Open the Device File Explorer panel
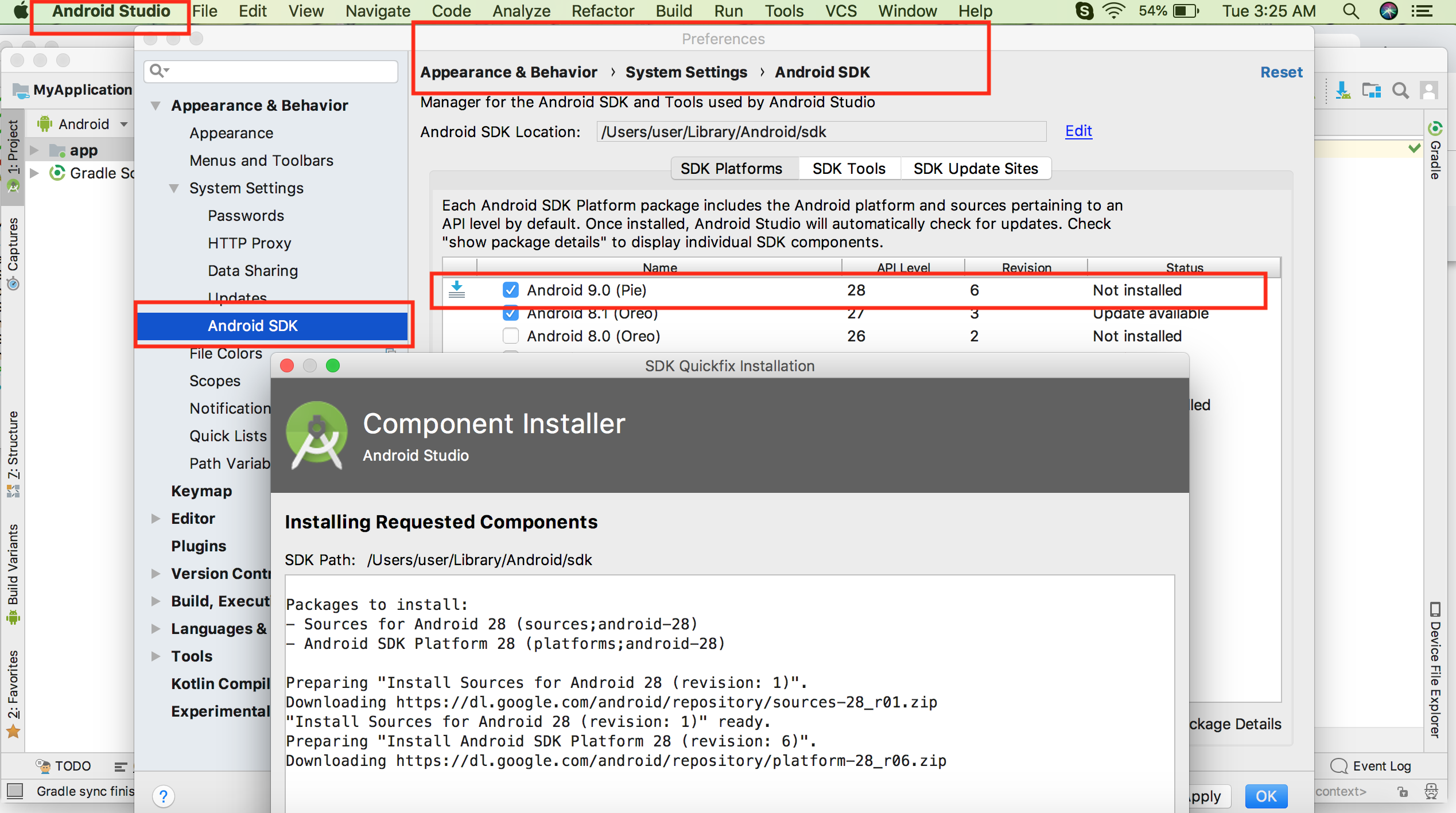1456x813 pixels. click(1435, 670)
